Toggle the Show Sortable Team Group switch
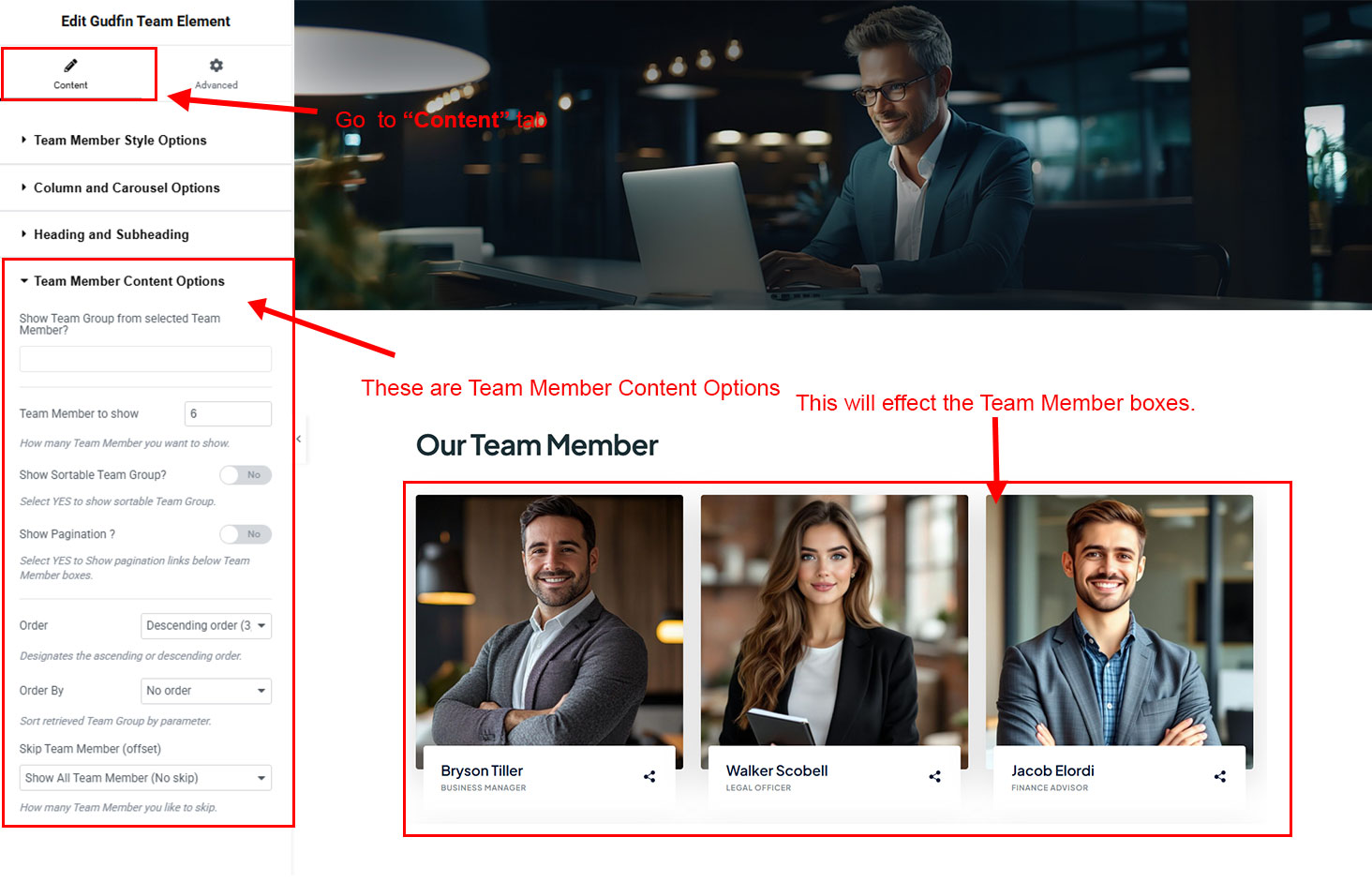The image size is (1372, 882). pyautogui.click(x=246, y=475)
